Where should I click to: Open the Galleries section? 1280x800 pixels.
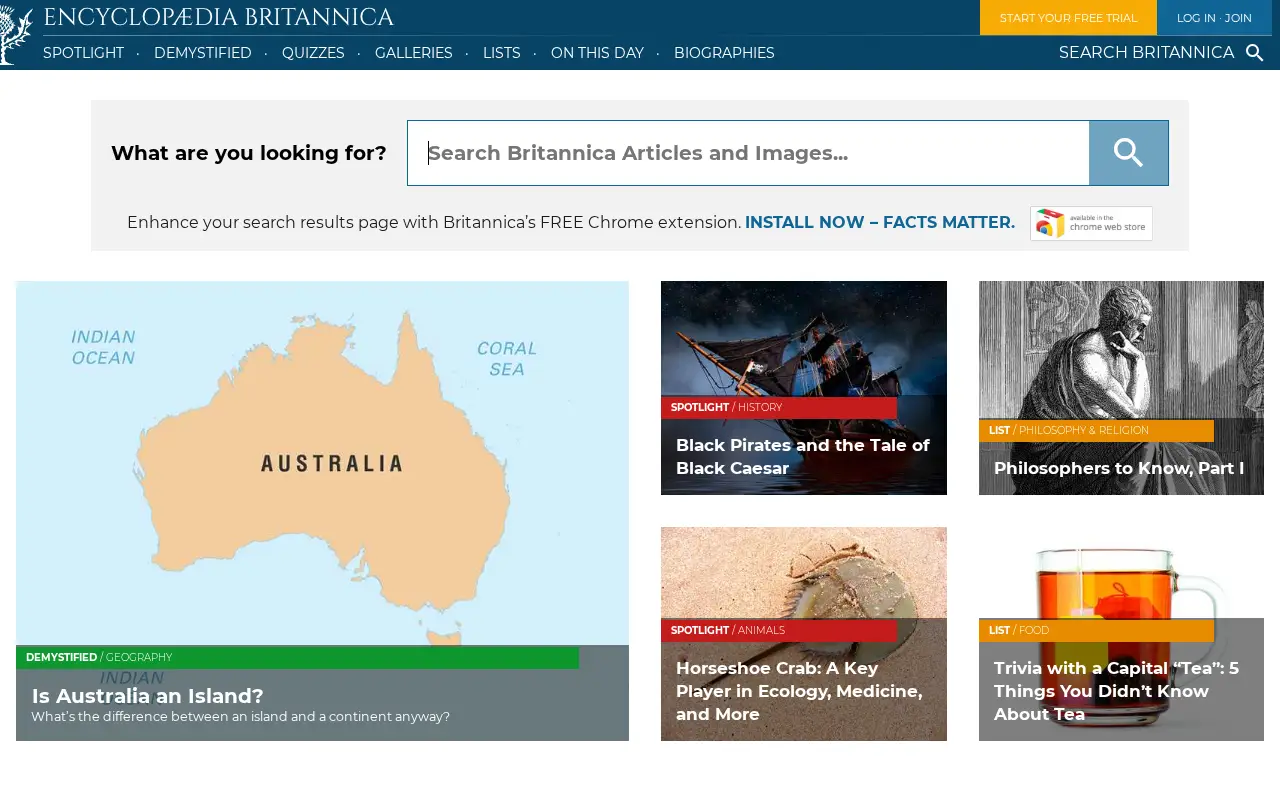pyautogui.click(x=414, y=53)
